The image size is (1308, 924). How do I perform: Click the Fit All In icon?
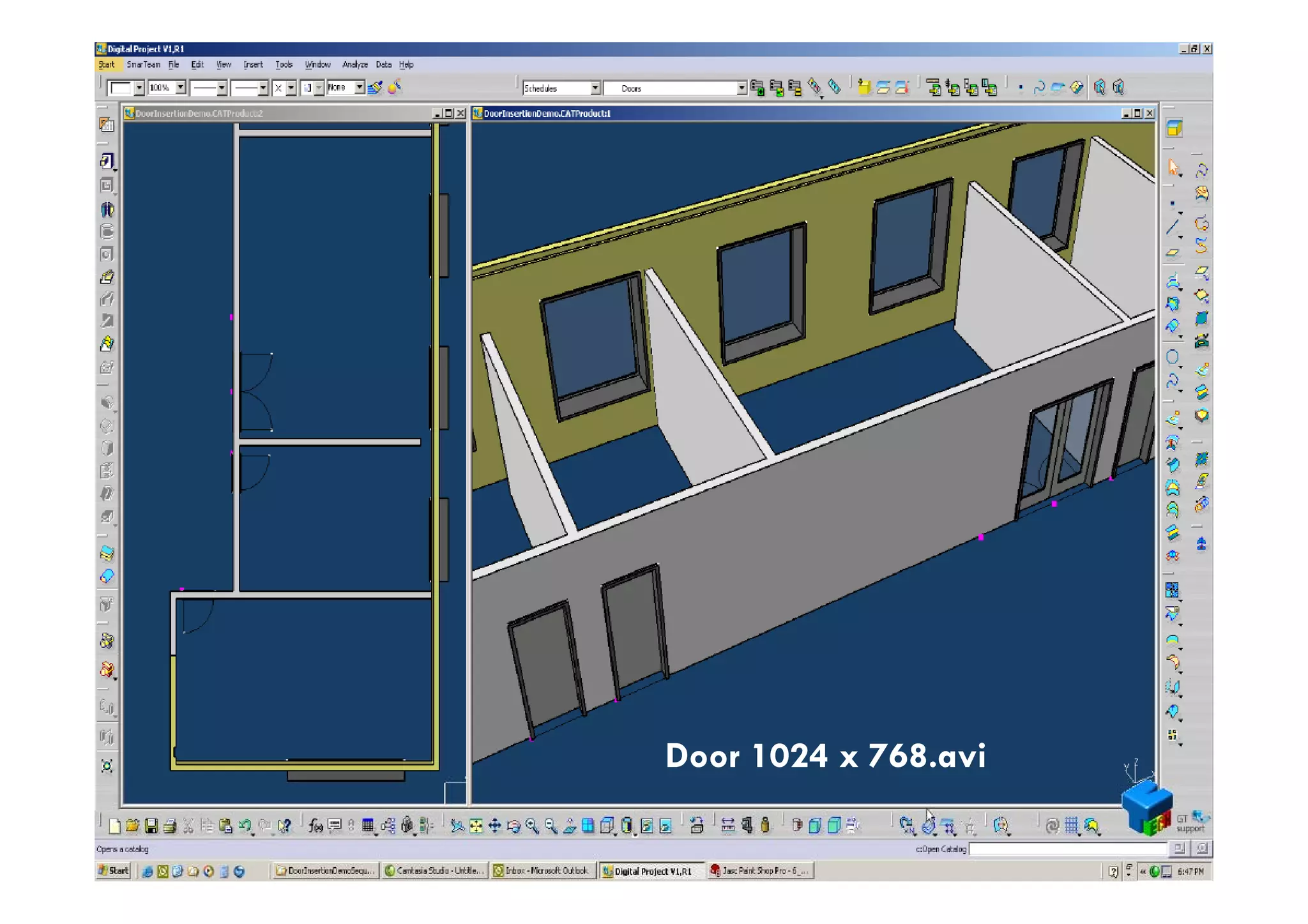tap(476, 826)
